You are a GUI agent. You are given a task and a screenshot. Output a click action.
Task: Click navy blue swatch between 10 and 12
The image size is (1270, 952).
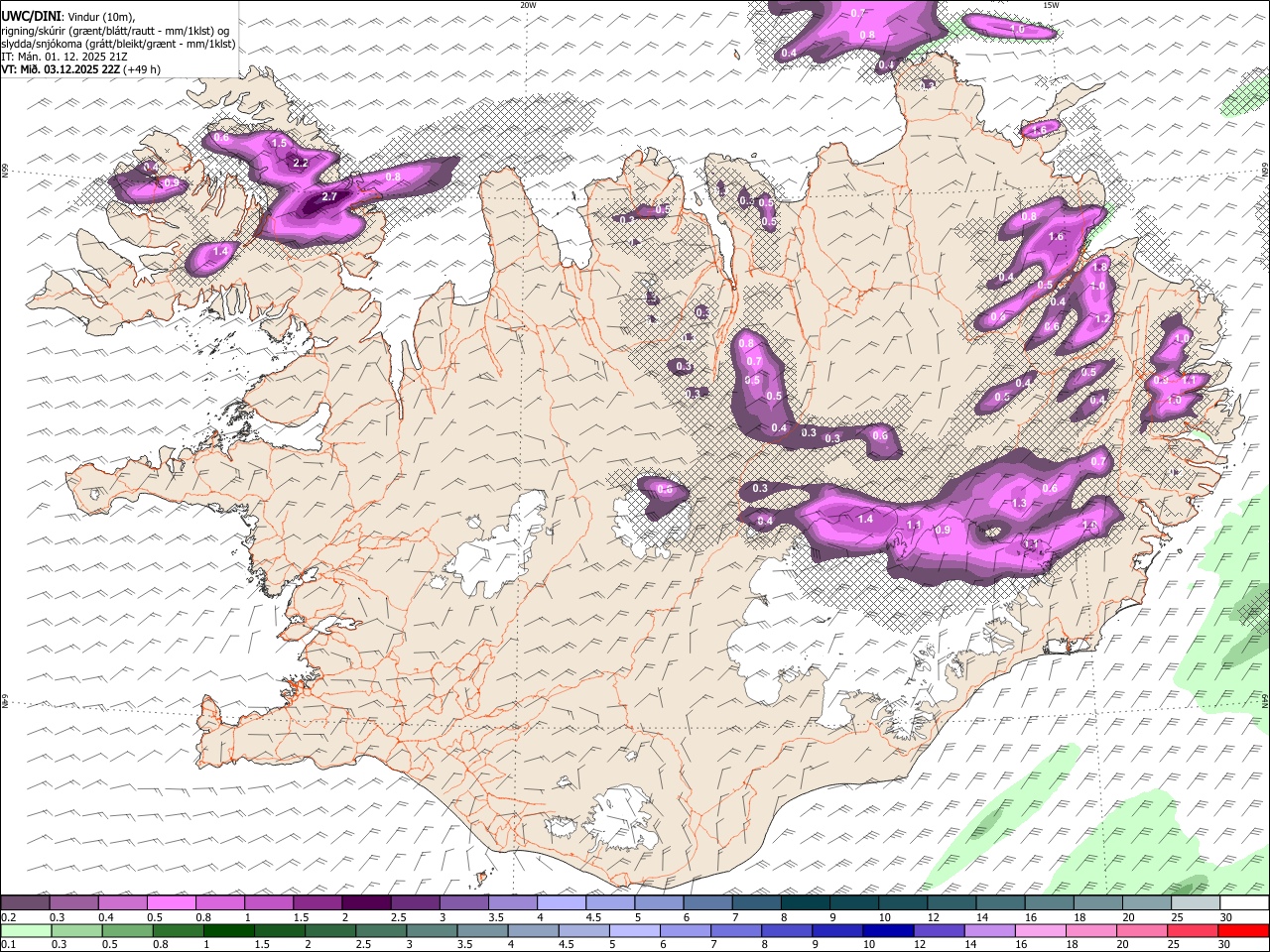pyautogui.click(x=888, y=930)
